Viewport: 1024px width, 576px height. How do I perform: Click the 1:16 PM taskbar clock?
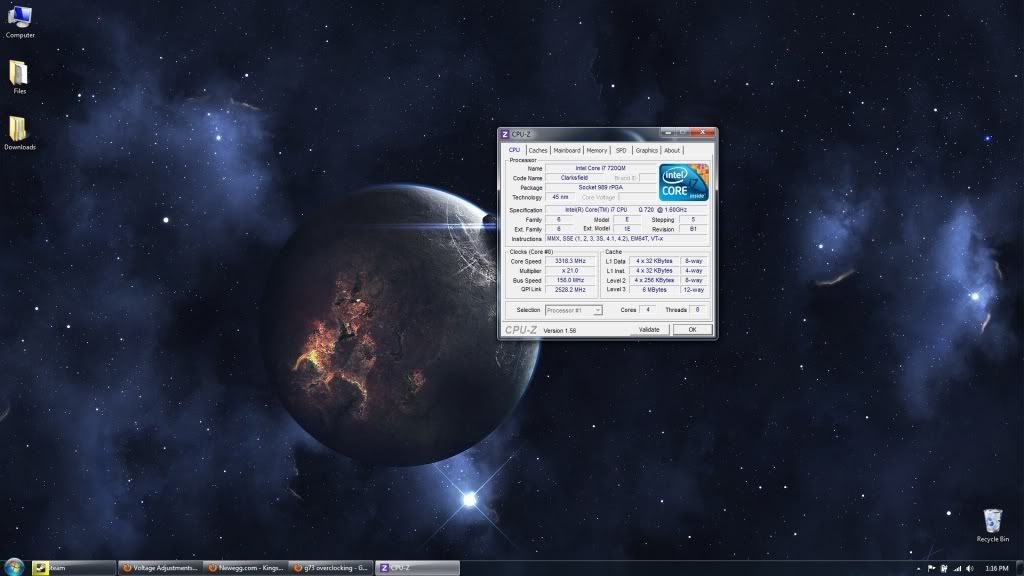point(996,569)
